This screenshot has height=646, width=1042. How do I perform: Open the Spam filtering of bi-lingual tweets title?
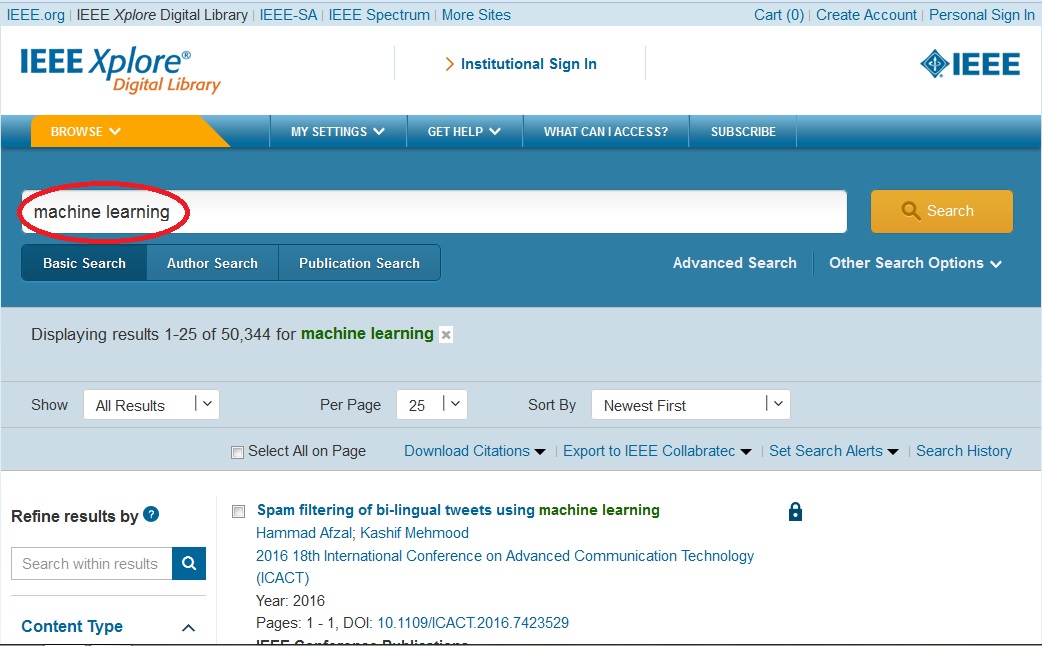click(x=458, y=510)
